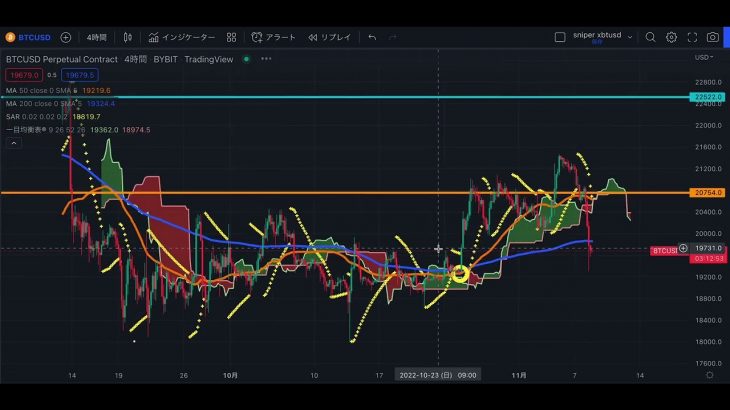Click the 22000.0 price scale label

708,125
